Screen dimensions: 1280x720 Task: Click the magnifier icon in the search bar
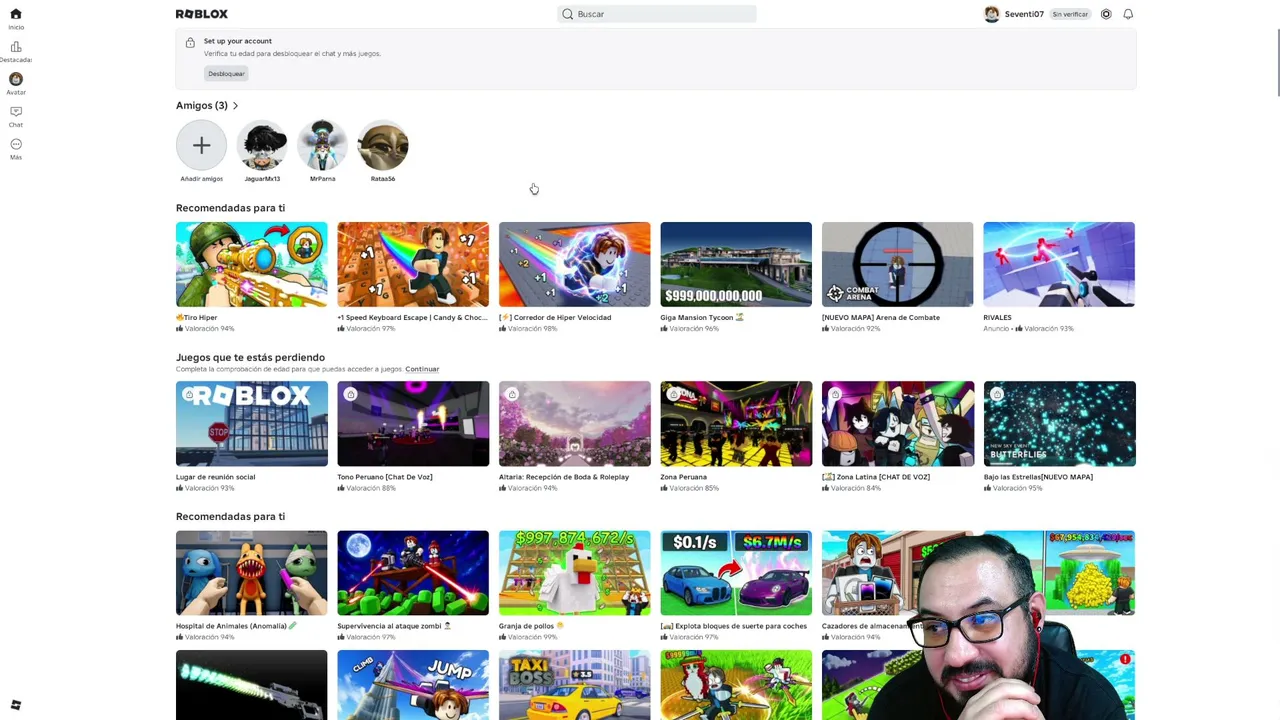(x=568, y=14)
